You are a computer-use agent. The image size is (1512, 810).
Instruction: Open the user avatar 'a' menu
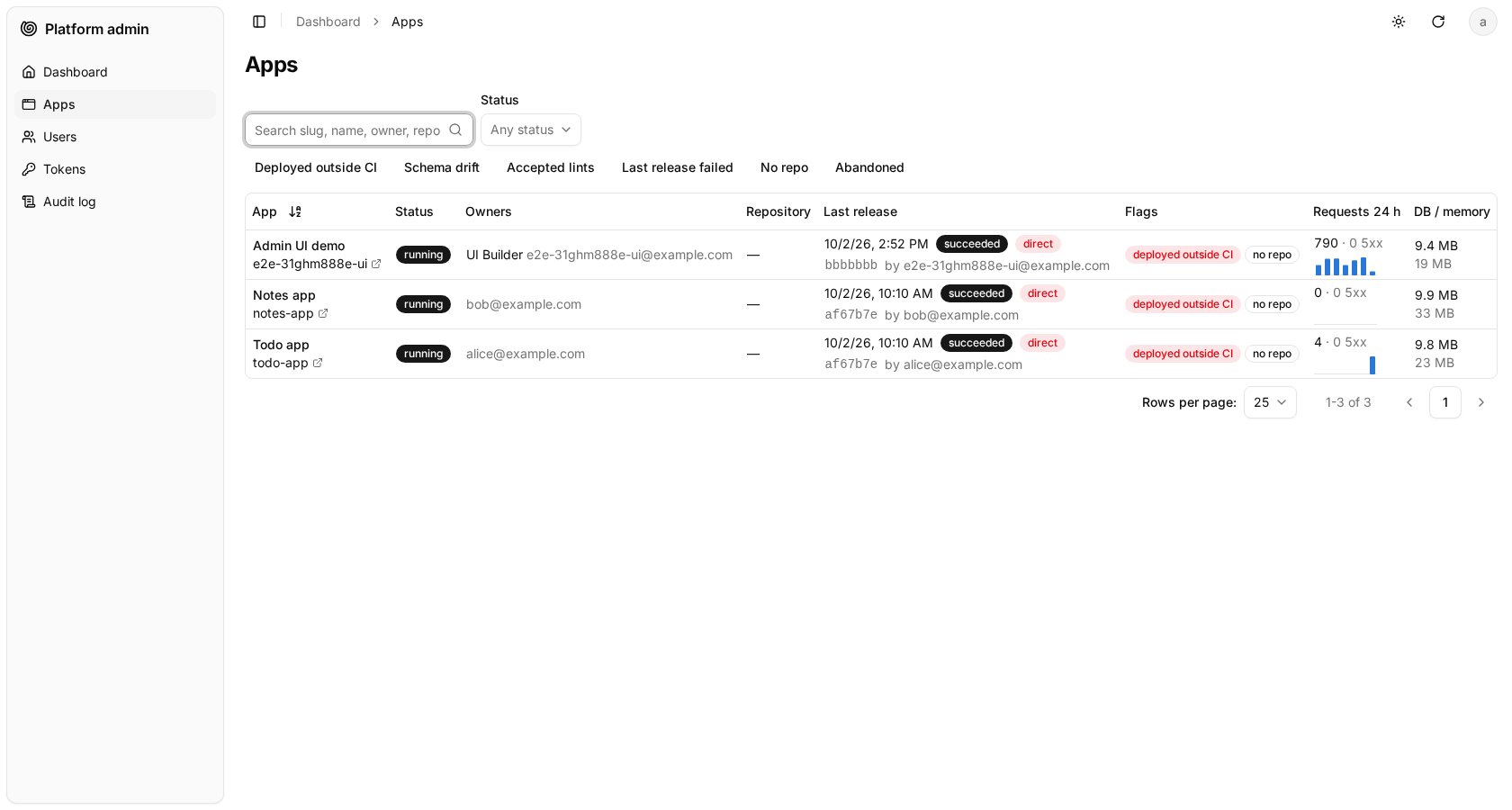click(1483, 22)
